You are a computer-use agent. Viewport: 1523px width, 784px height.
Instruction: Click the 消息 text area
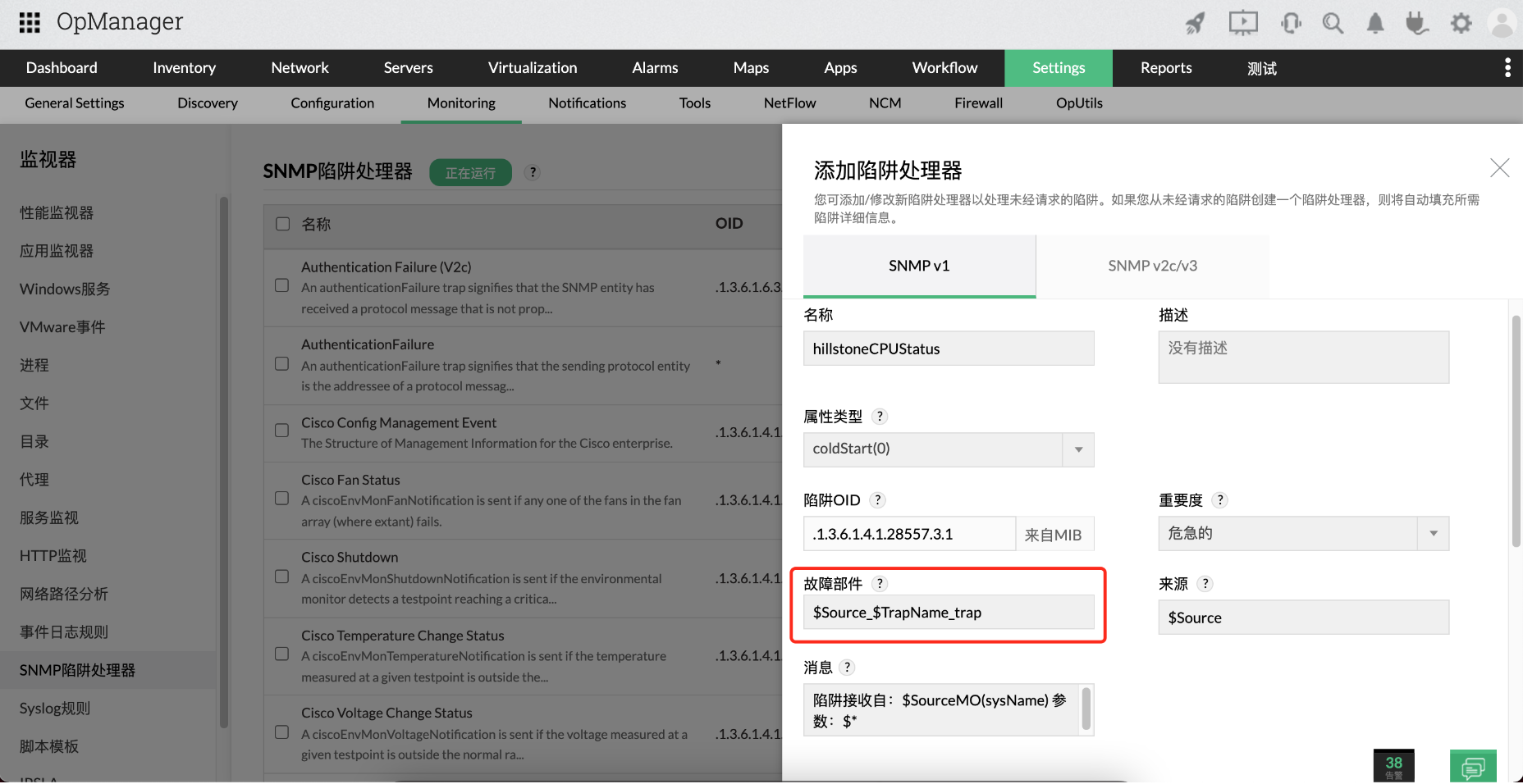[x=949, y=710]
